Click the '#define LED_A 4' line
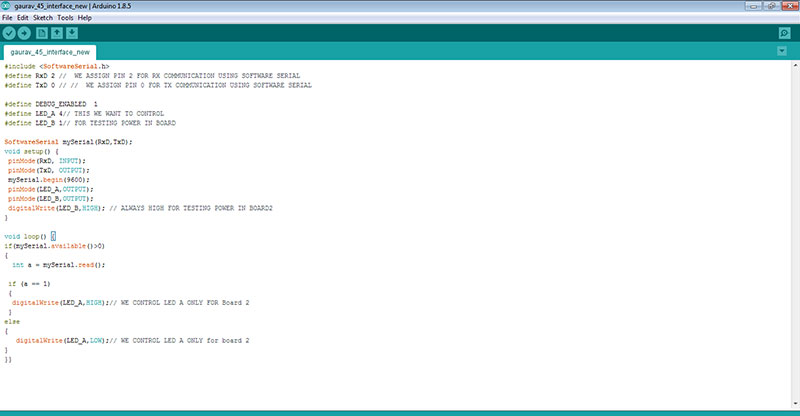Viewport: 800px width, 416px height. (84, 113)
